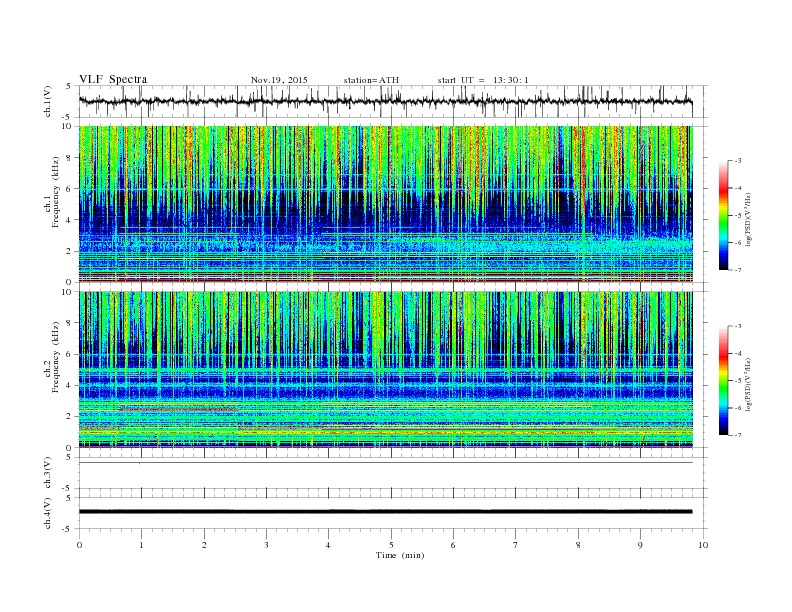Click the 'ch.1(V)' axis label
This screenshot has height=612, width=792.
point(48,102)
